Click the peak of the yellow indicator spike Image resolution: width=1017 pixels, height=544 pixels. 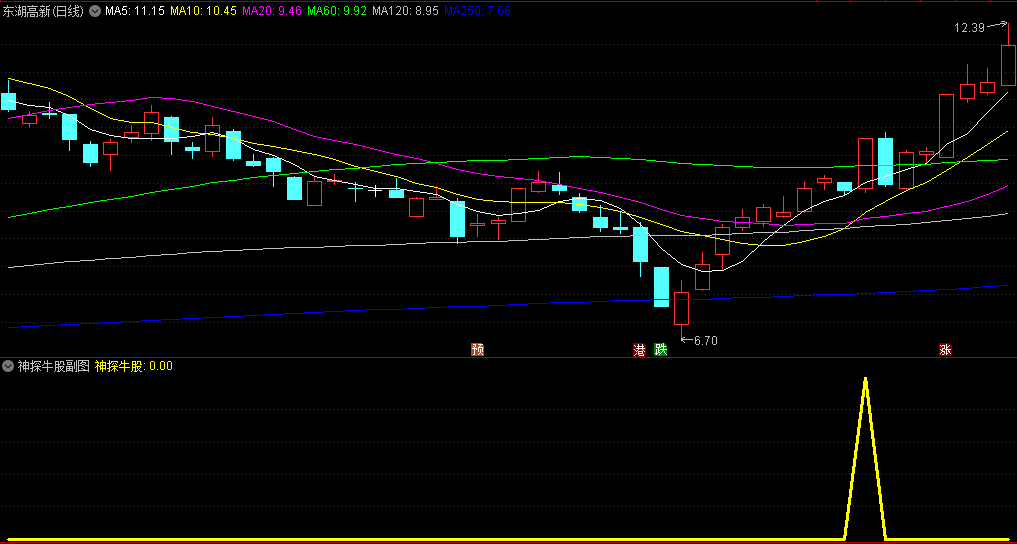click(x=865, y=379)
